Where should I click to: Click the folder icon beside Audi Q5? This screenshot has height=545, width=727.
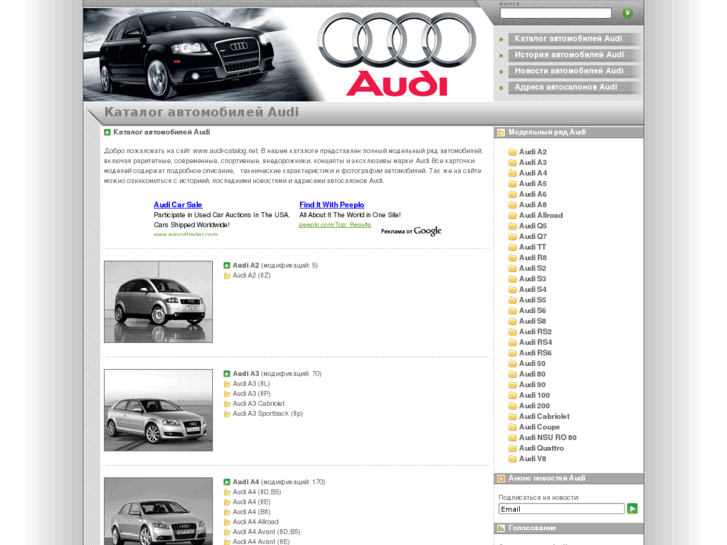pos(512,226)
